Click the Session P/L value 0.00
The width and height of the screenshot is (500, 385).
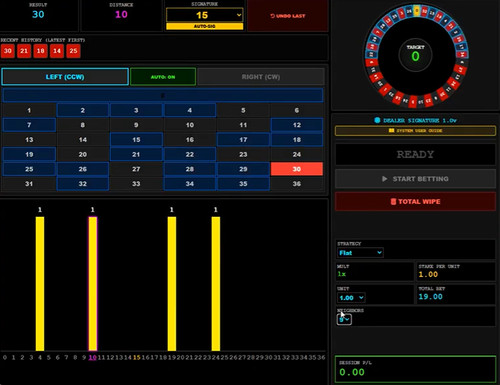click(x=352, y=372)
